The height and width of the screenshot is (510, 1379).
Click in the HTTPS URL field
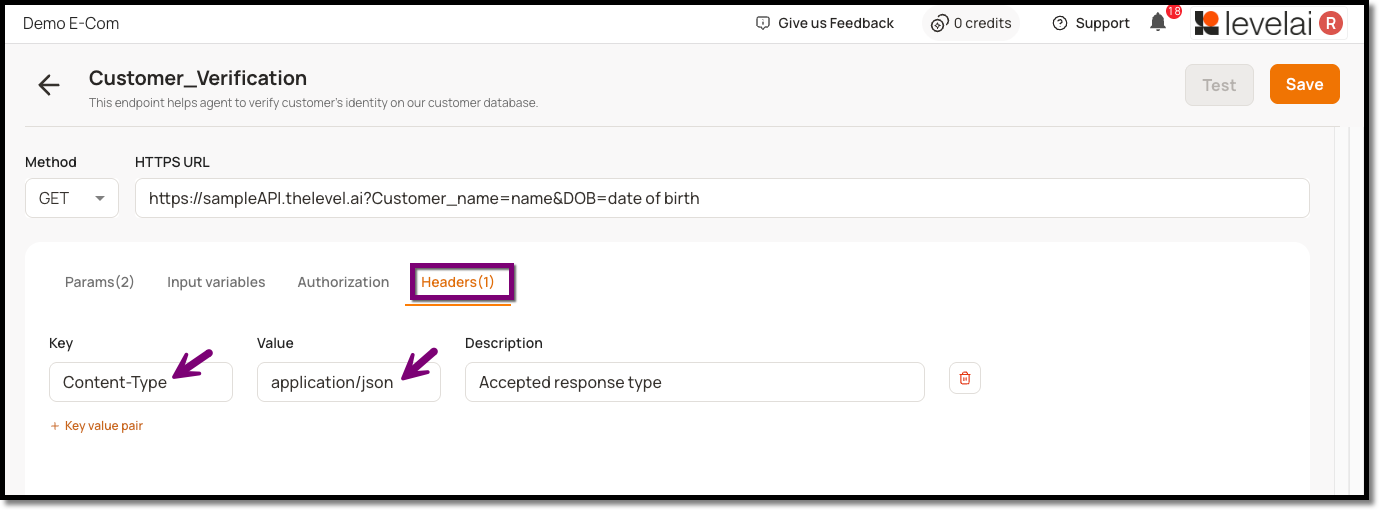[x=722, y=198]
